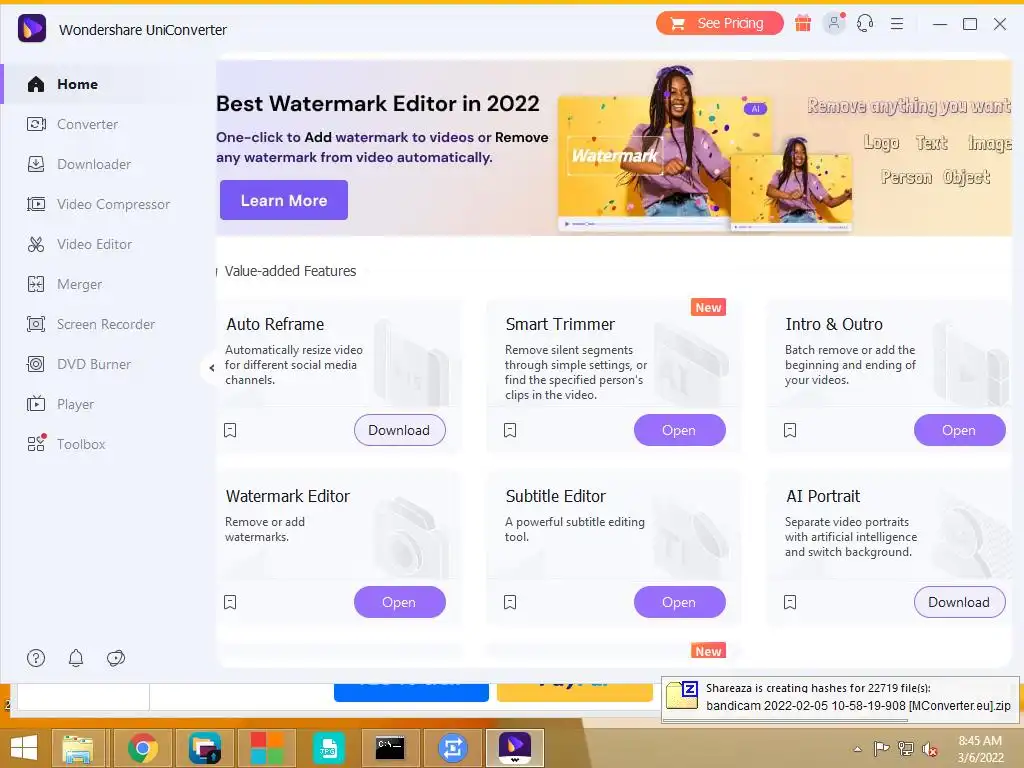Image resolution: width=1024 pixels, height=768 pixels.
Task: Open File Explorer from the taskbar
Action: [x=78, y=748]
